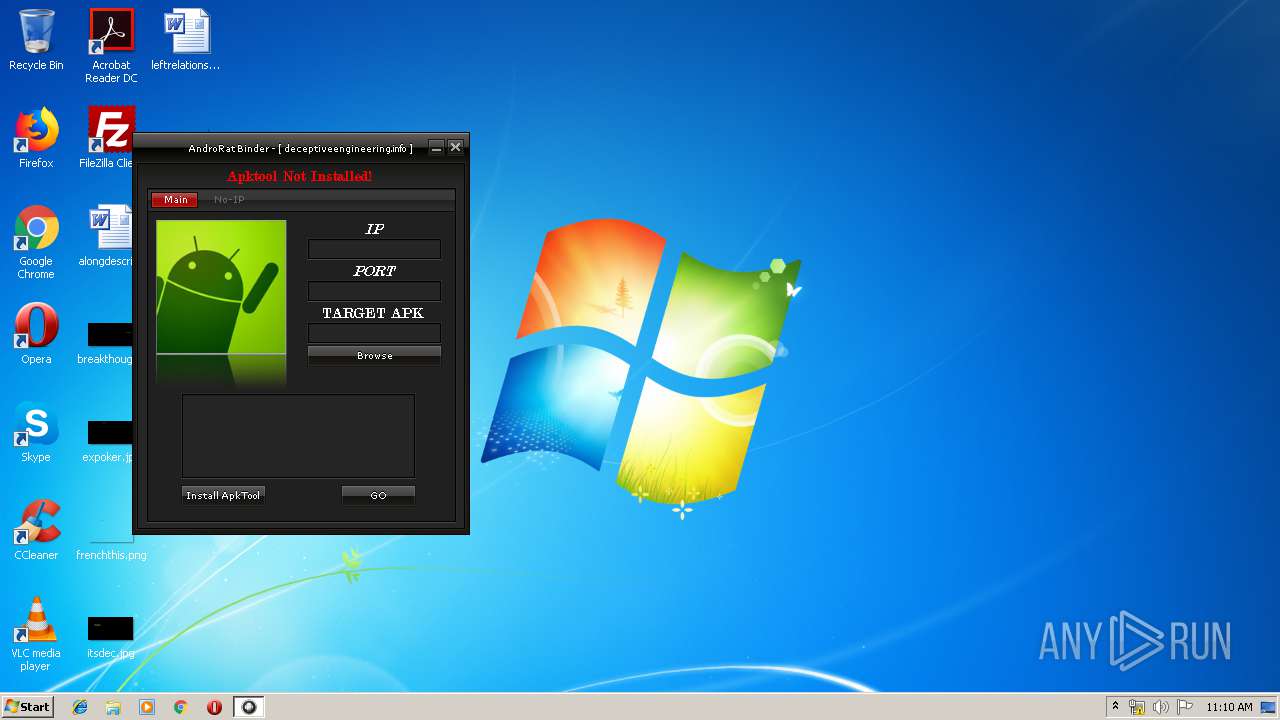Click the Apktool Not Installed warning
This screenshot has width=1280, height=720.
tap(299, 176)
